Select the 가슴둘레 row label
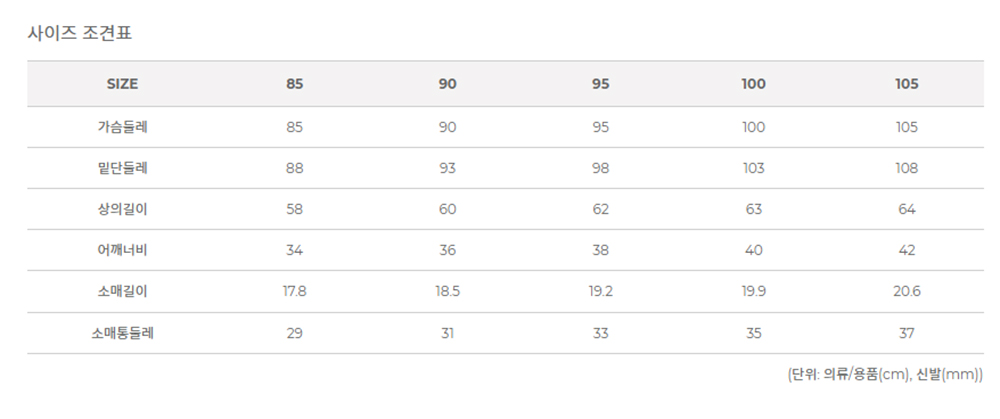This screenshot has width=1000, height=419. pyautogui.click(x=122, y=127)
